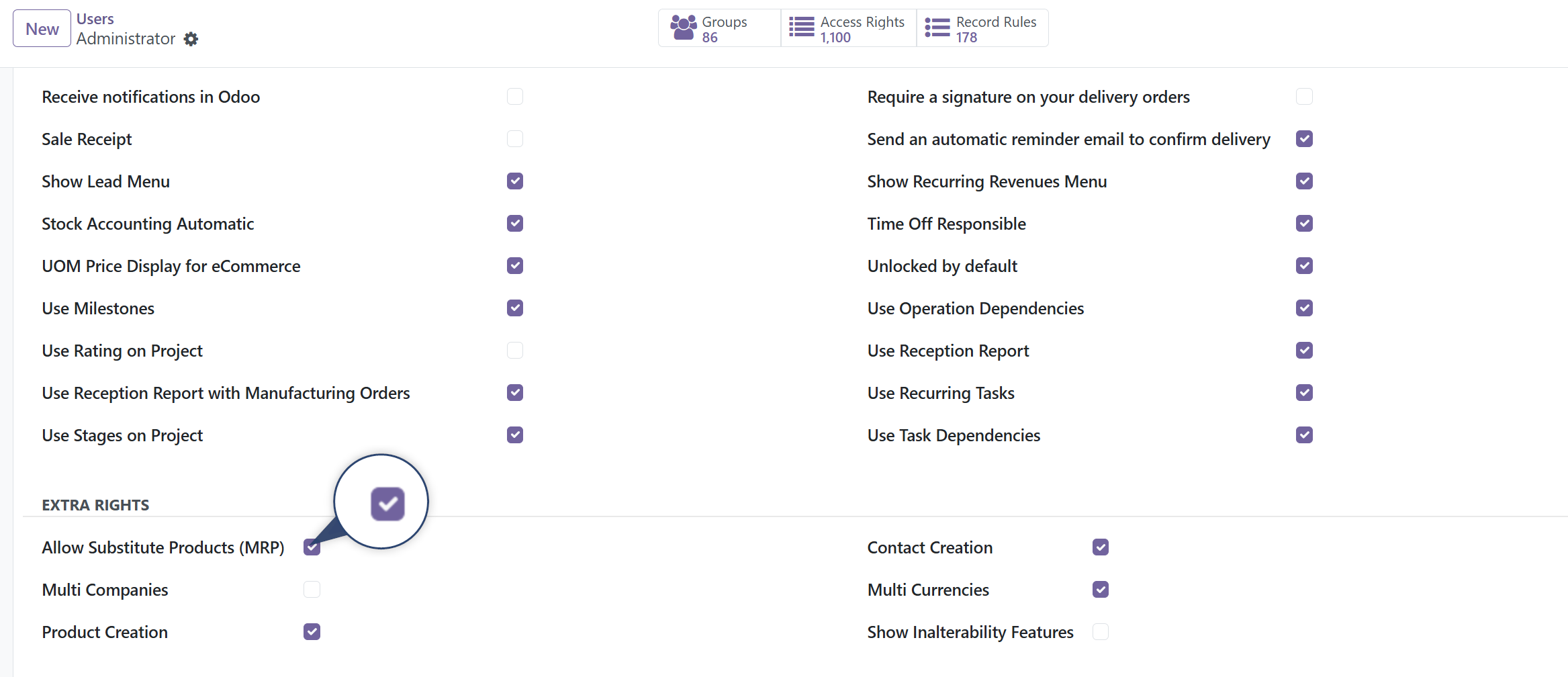Open the settings gear beside Administrator
1568x677 pixels.
(190, 39)
